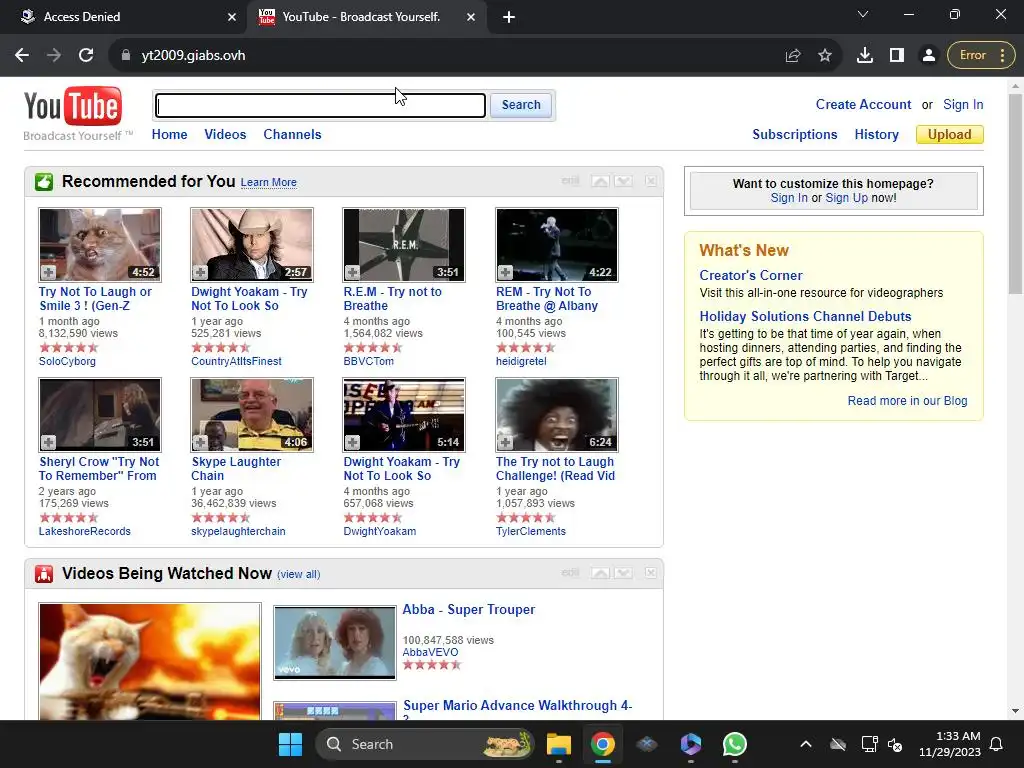Screen dimensions: 1024x768
Task: Open the Videos navigation link
Action: click(x=225, y=135)
